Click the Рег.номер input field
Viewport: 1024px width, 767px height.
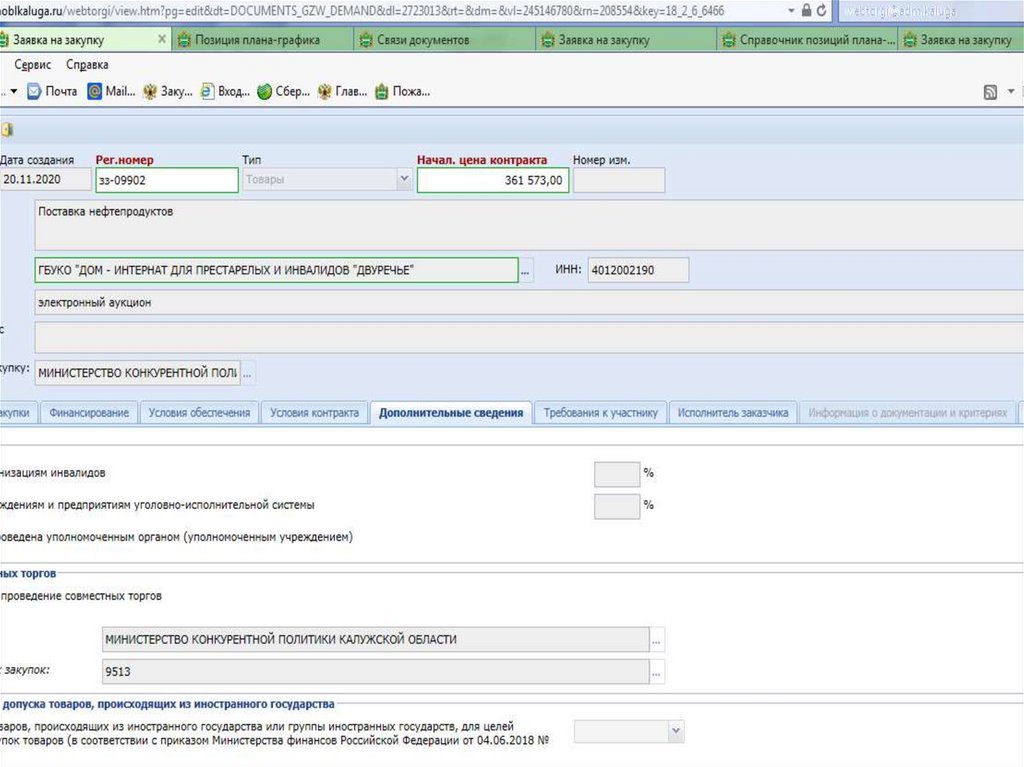166,180
